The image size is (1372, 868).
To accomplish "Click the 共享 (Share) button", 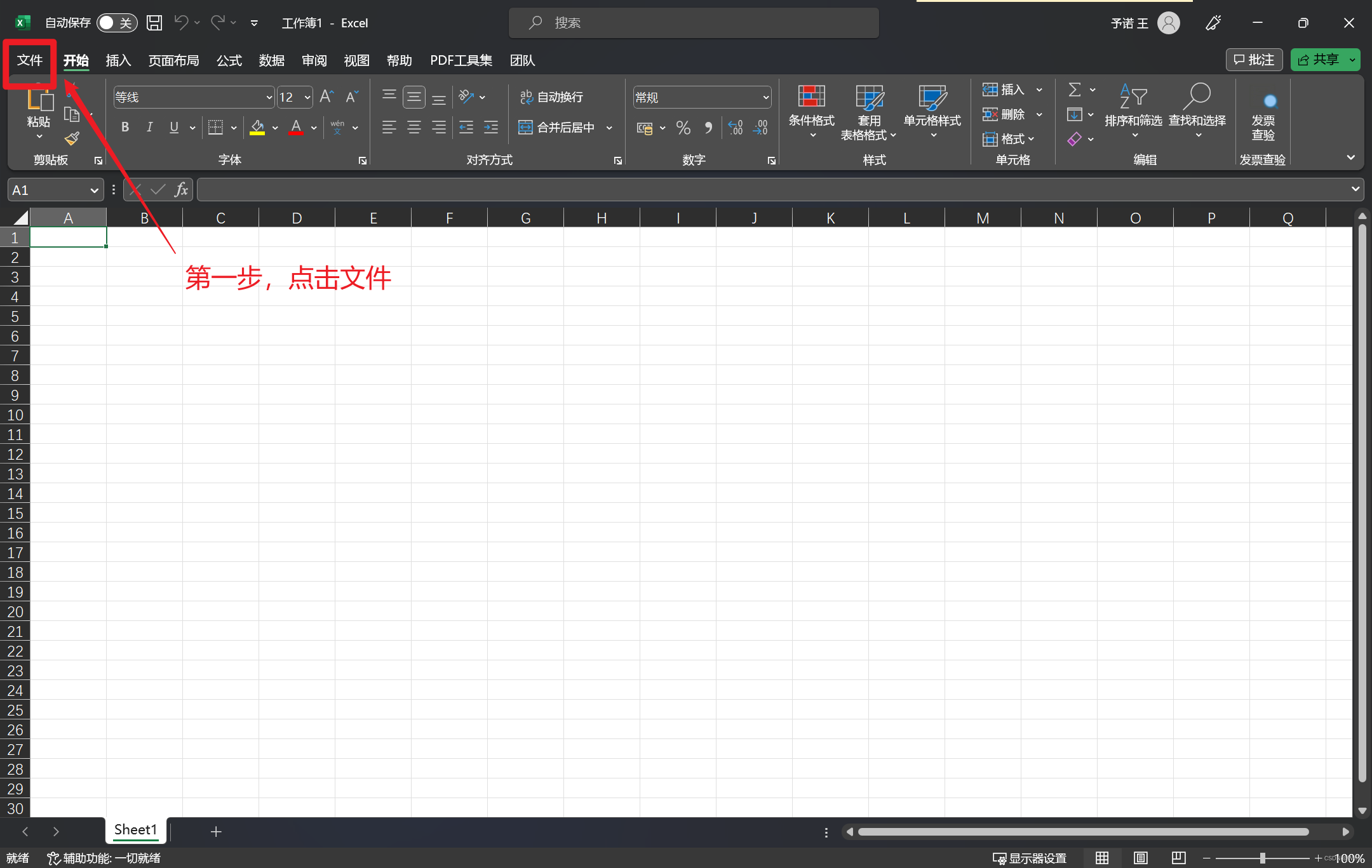I will click(1319, 60).
